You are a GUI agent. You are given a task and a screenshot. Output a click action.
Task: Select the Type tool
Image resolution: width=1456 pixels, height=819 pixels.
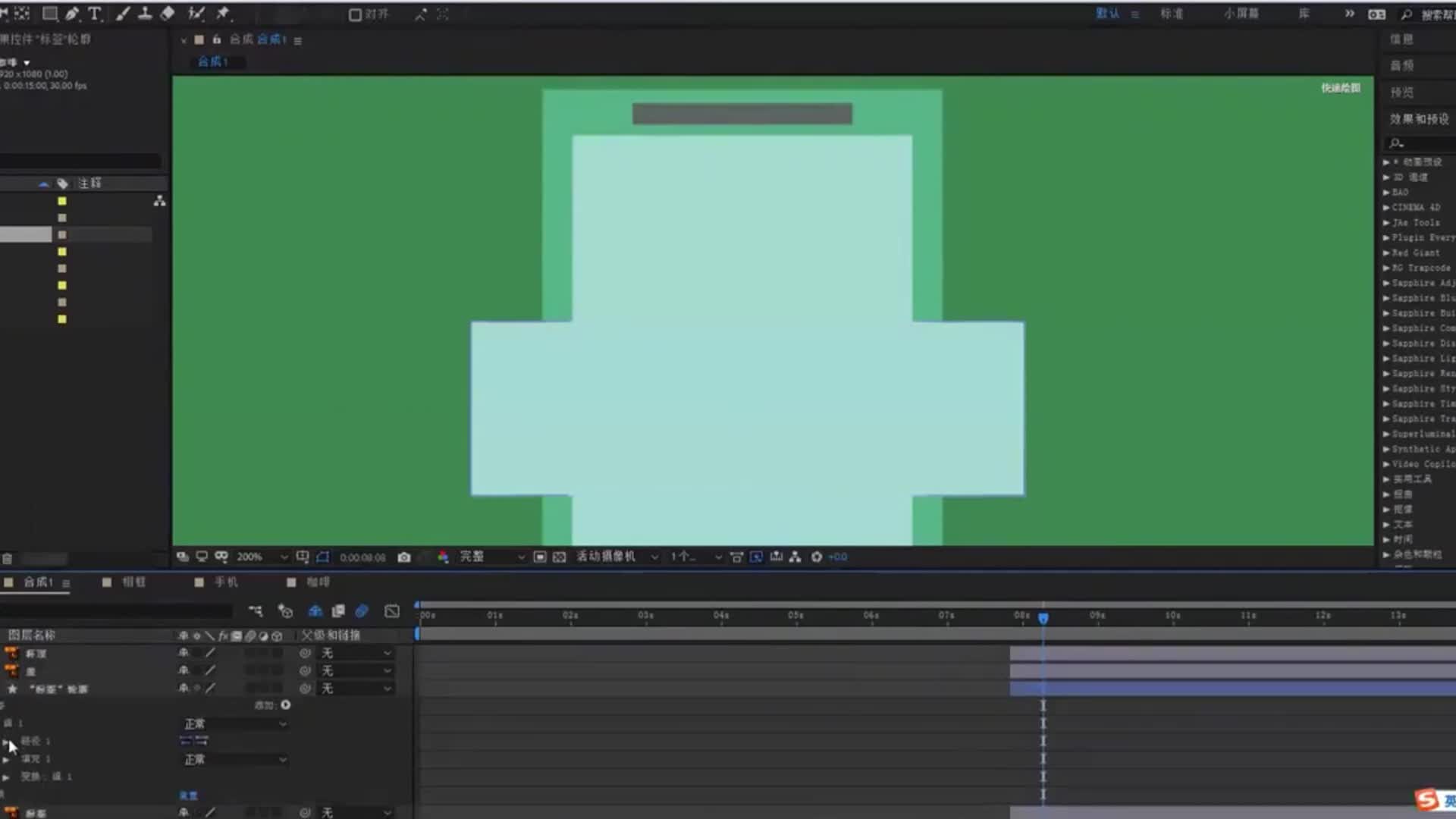point(95,14)
